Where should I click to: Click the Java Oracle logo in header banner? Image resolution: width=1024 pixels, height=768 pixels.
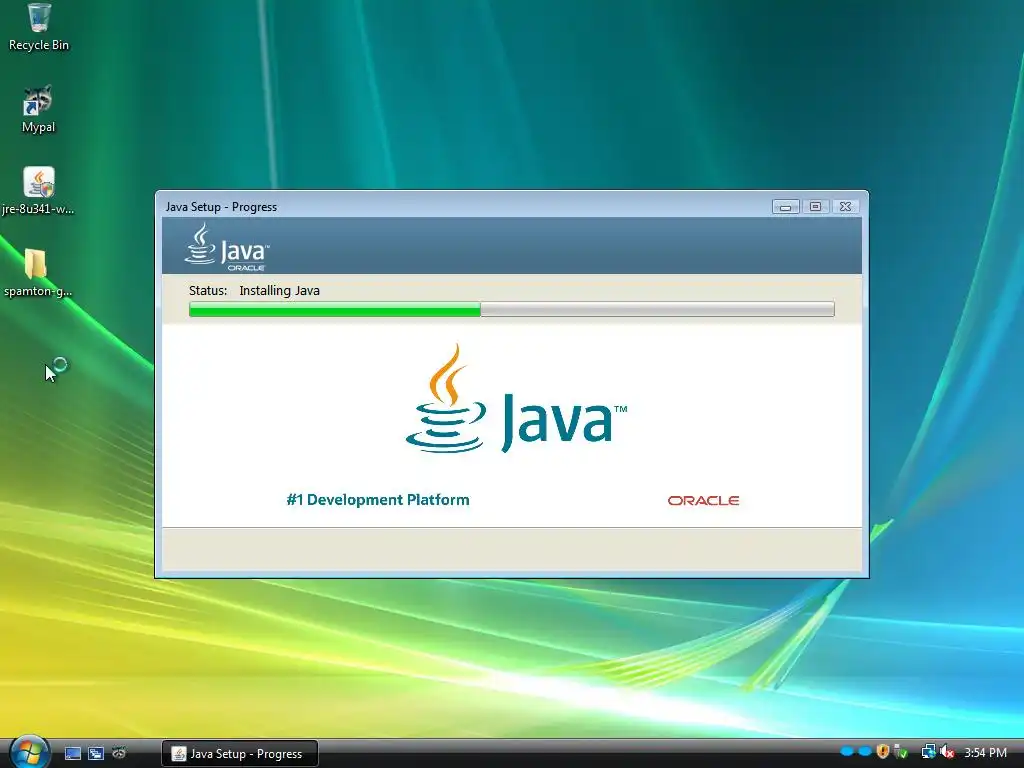(227, 247)
